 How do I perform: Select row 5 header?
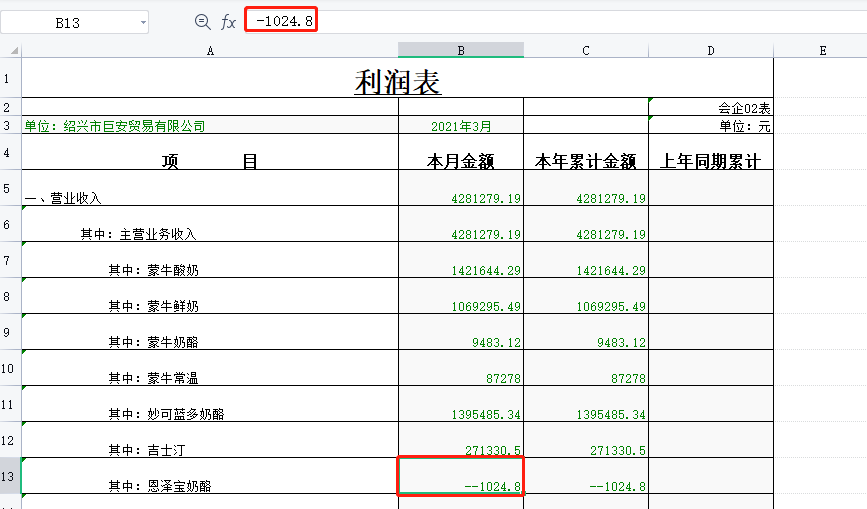coord(11,188)
